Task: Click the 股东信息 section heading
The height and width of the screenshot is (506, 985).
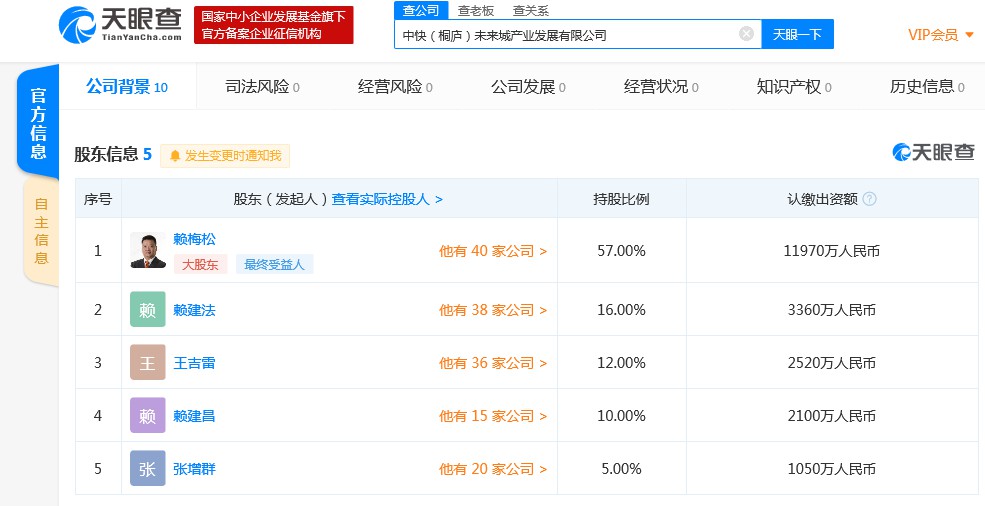Action: (113, 154)
